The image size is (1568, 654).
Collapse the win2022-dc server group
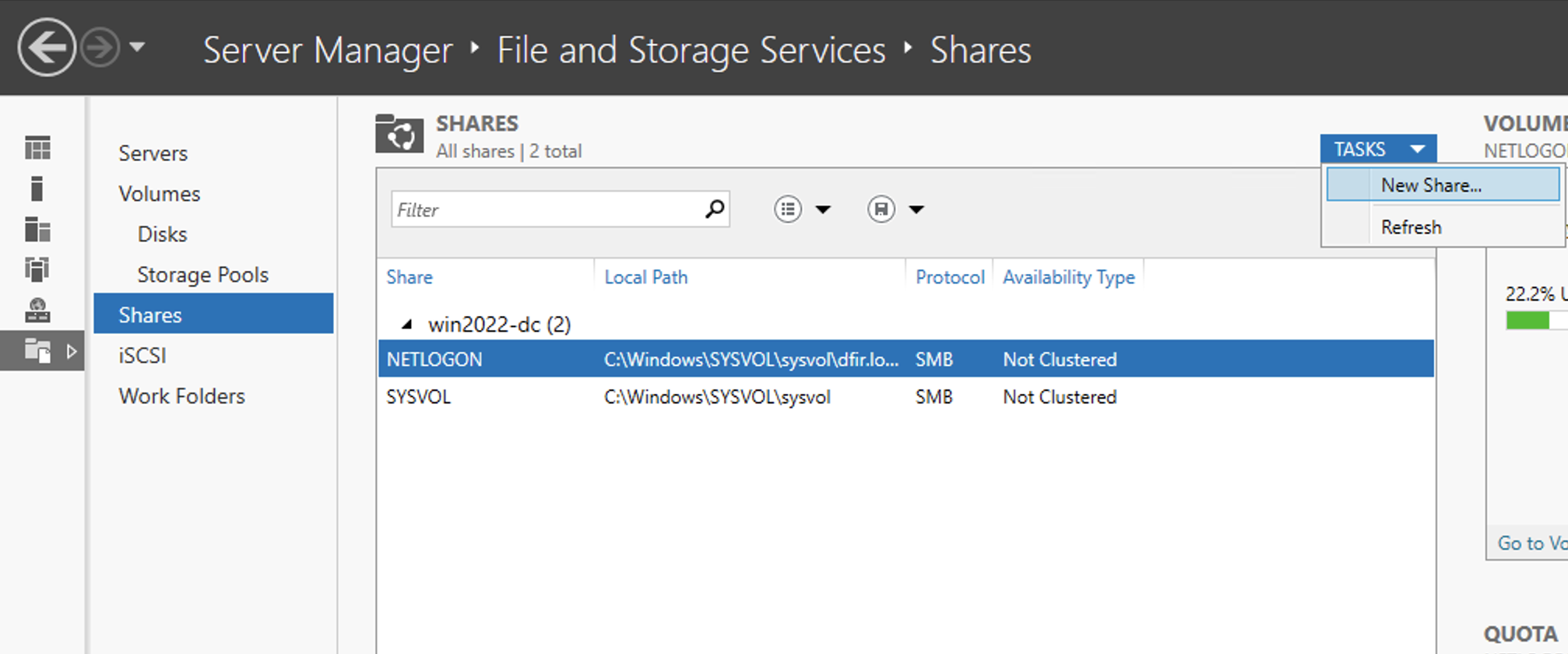(407, 324)
